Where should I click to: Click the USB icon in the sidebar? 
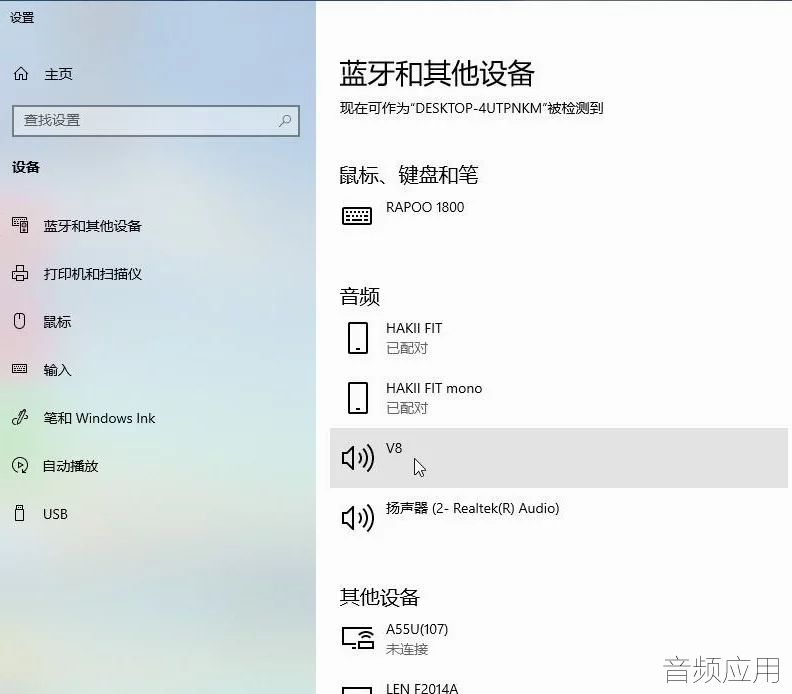(20, 513)
